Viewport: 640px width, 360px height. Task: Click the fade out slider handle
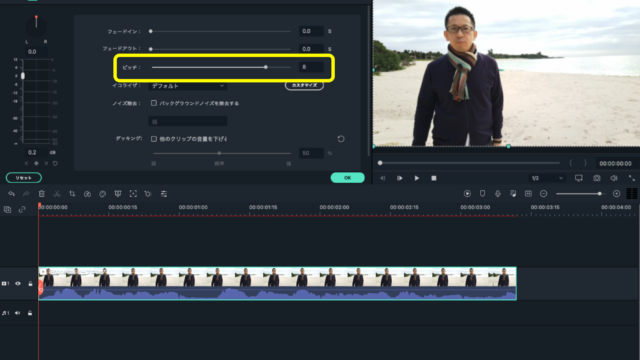pyautogui.click(x=151, y=49)
